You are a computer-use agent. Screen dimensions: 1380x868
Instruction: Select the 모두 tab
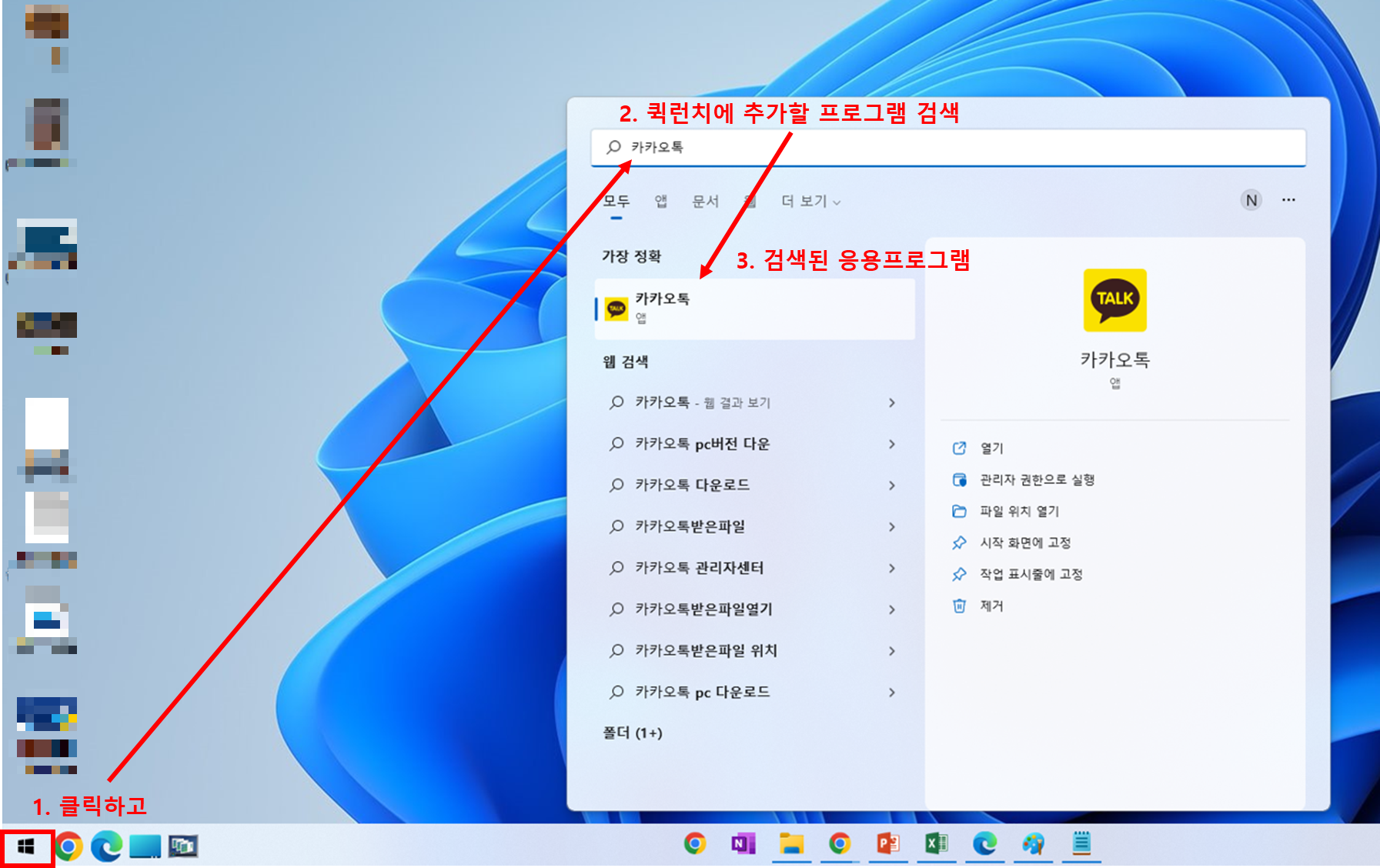click(x=616, y=201)
